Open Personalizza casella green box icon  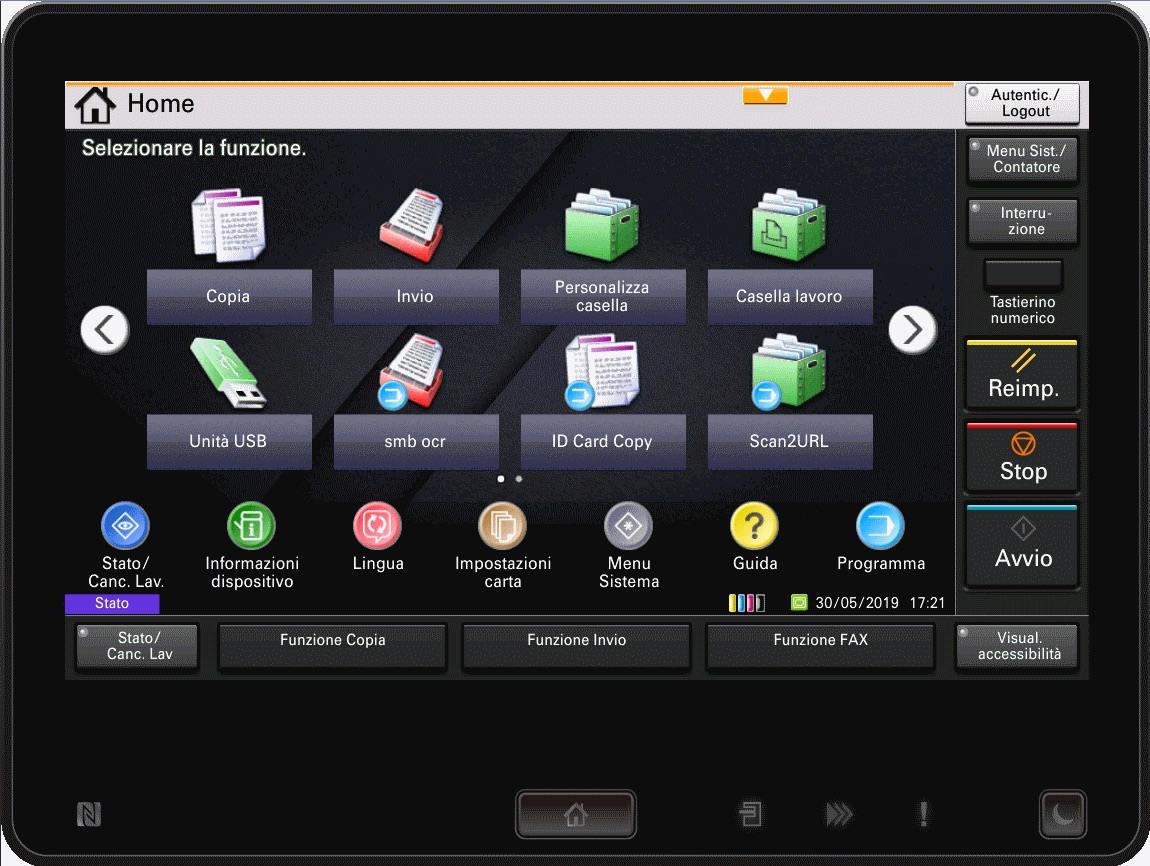(601, 226)
